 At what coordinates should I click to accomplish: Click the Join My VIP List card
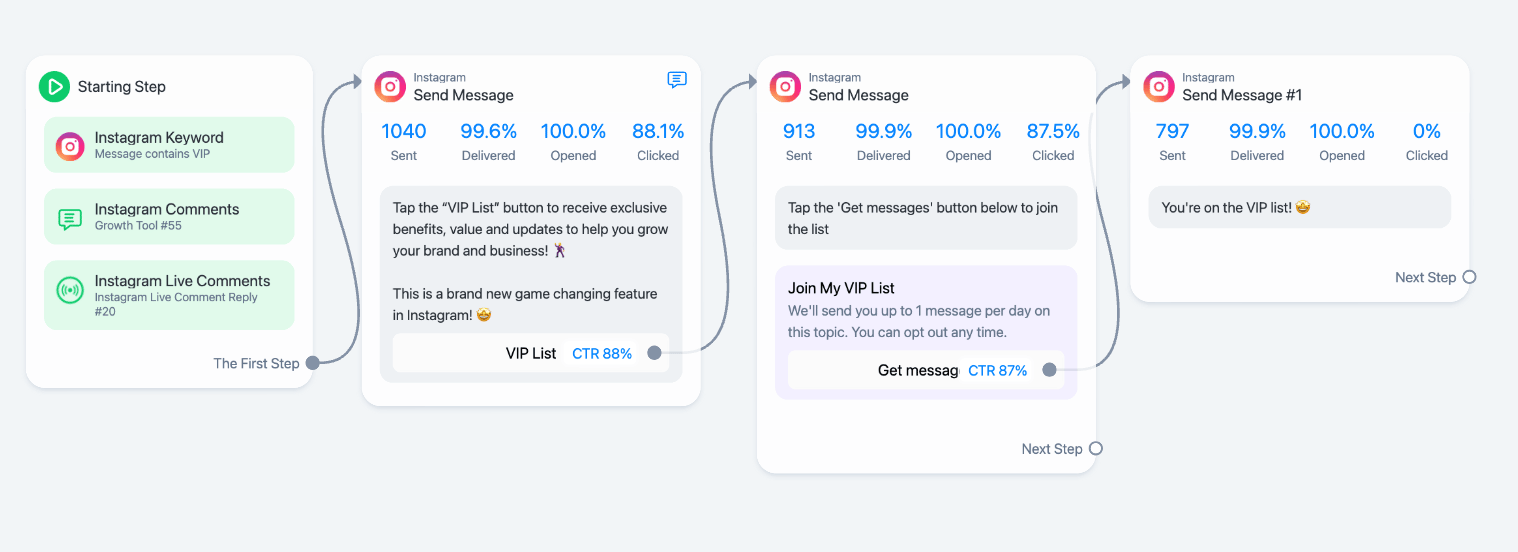[x=927, y=332]
